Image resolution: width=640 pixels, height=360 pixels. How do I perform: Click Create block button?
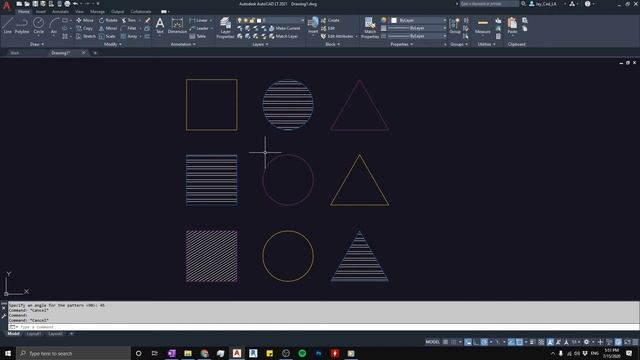coord(330,20)
